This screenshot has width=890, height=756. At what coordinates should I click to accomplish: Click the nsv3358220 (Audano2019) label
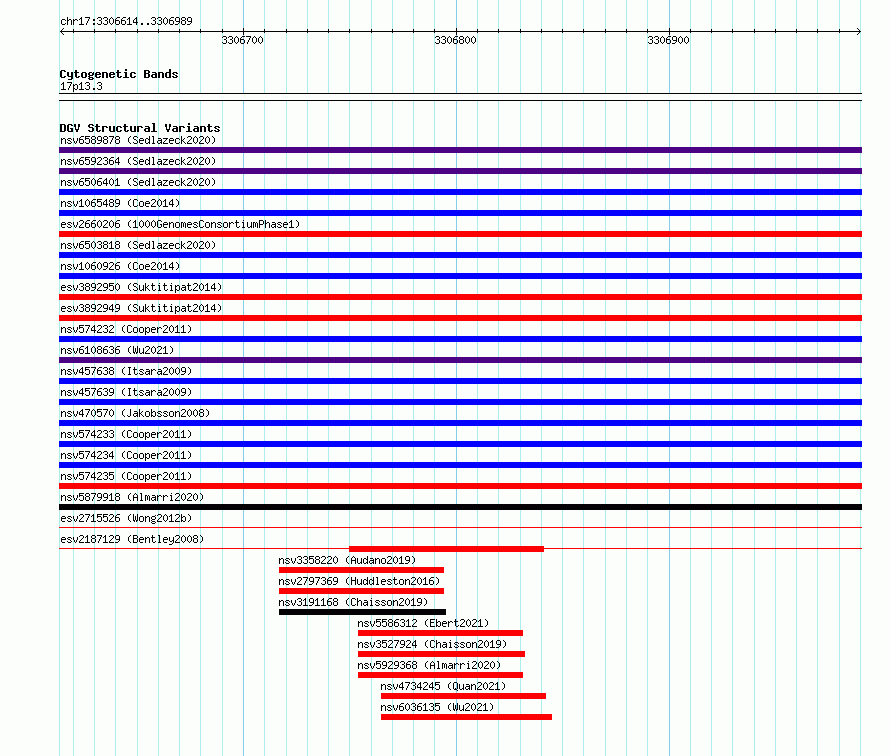coord(347,560)
